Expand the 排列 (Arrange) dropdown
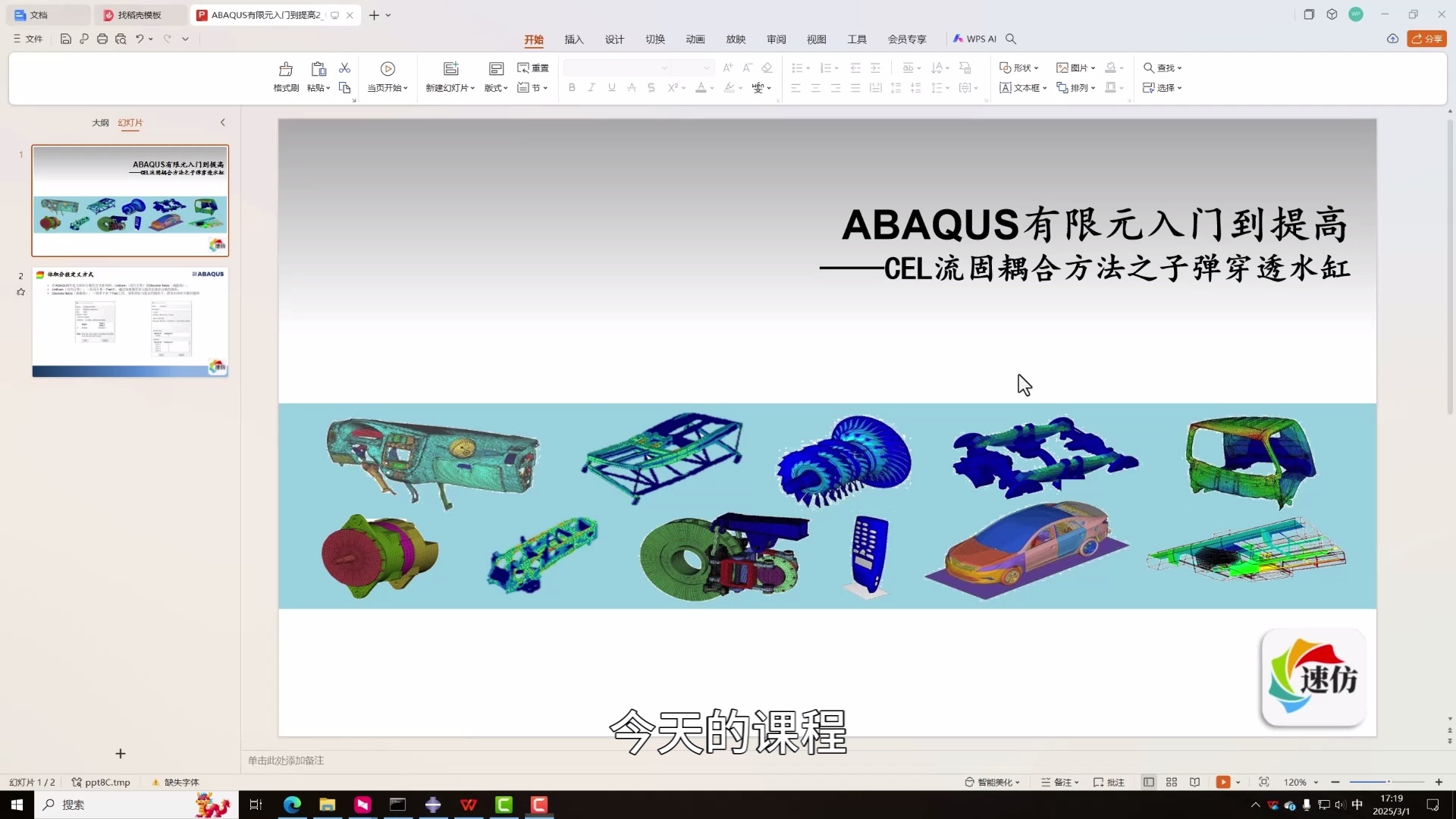This screenshot has height=819, width=1456. pos(1076,88)
